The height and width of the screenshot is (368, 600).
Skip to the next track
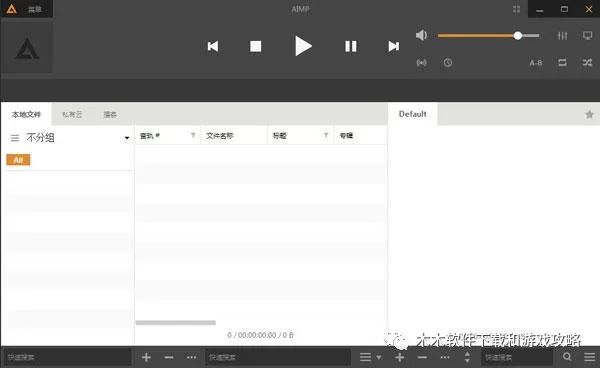[x=393, y=46]
